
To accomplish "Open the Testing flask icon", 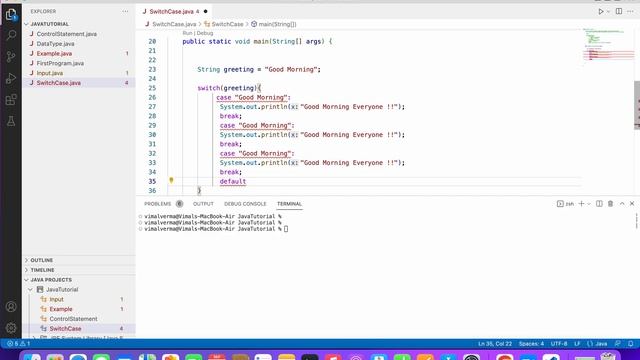I will pos(11,121).
